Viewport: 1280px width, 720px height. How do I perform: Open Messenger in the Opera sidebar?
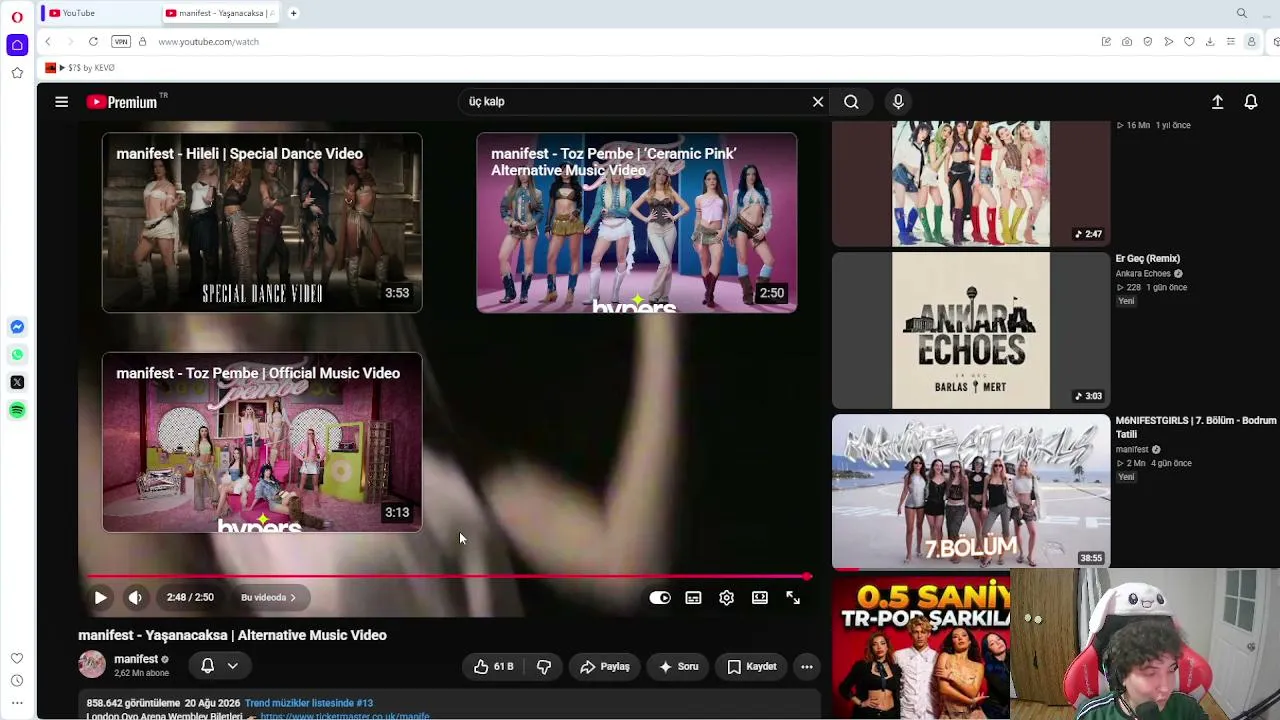pos(17,327)
